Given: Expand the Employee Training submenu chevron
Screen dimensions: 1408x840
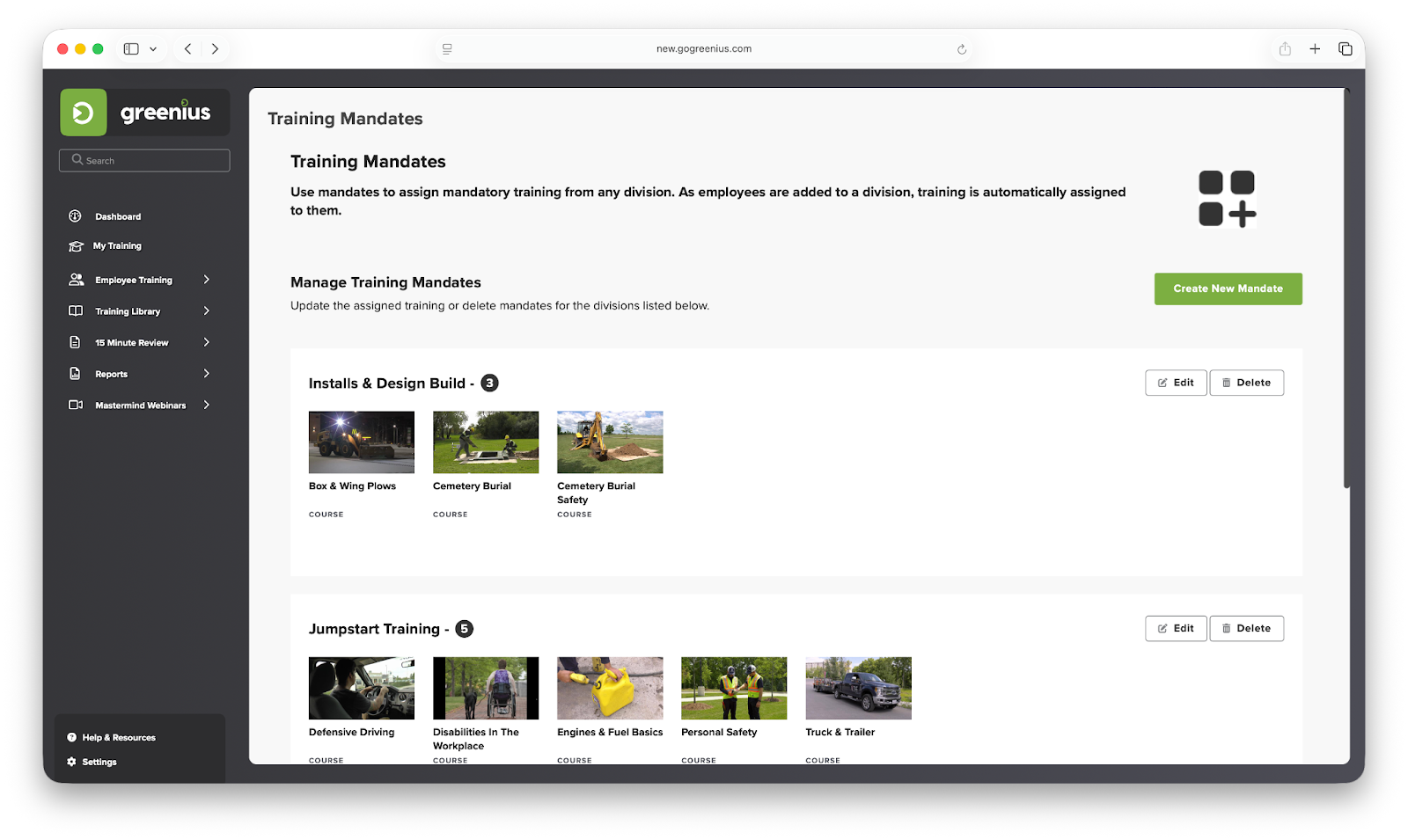Looking at the screenshot, I should (207, 280).
